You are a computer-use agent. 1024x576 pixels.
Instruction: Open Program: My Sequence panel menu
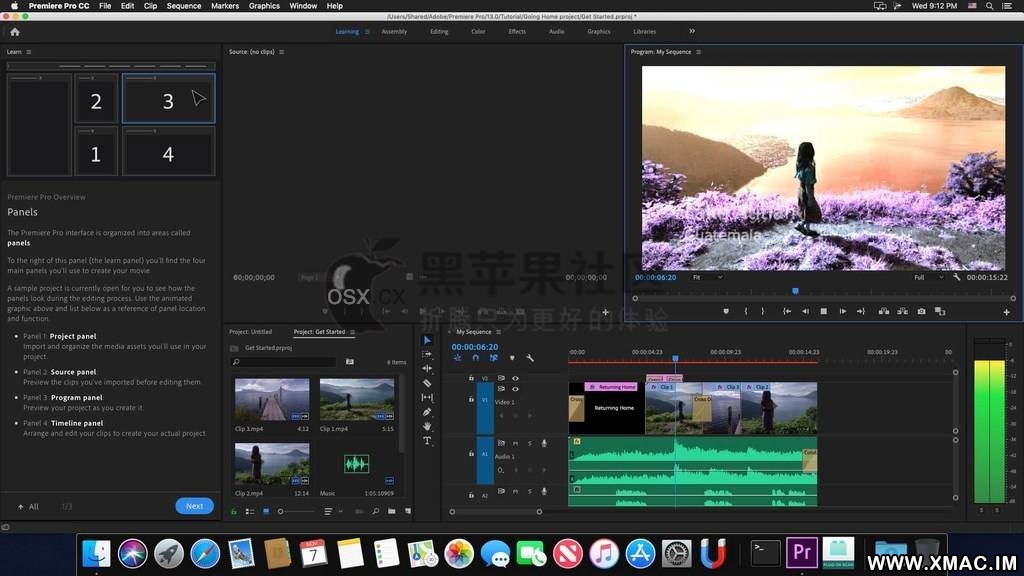pos(699,52)
